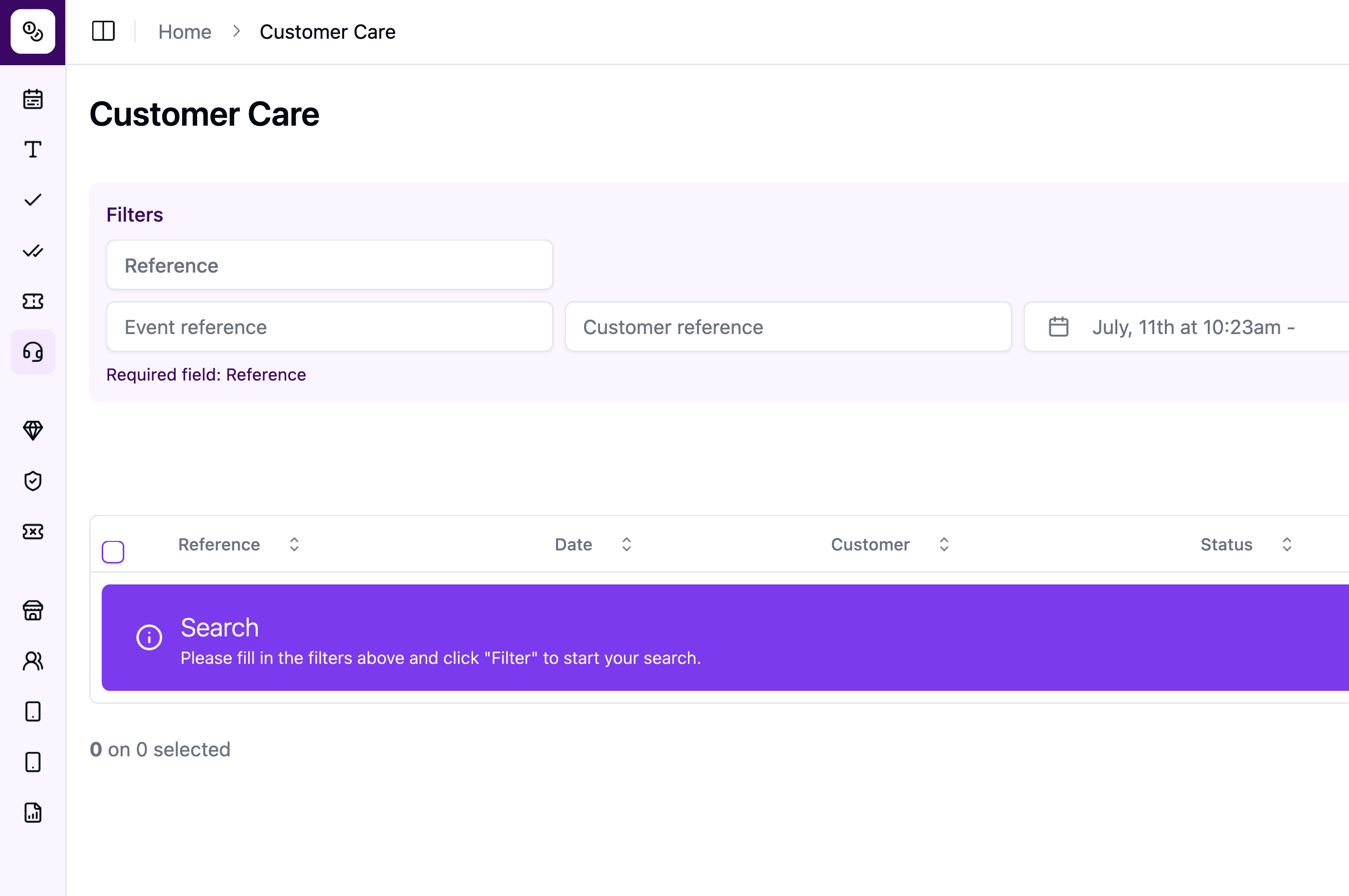This screenshot has height=896, width=1349.
Task: Collapse the sidebar using the panel toggle
Action: click(103, 31)
